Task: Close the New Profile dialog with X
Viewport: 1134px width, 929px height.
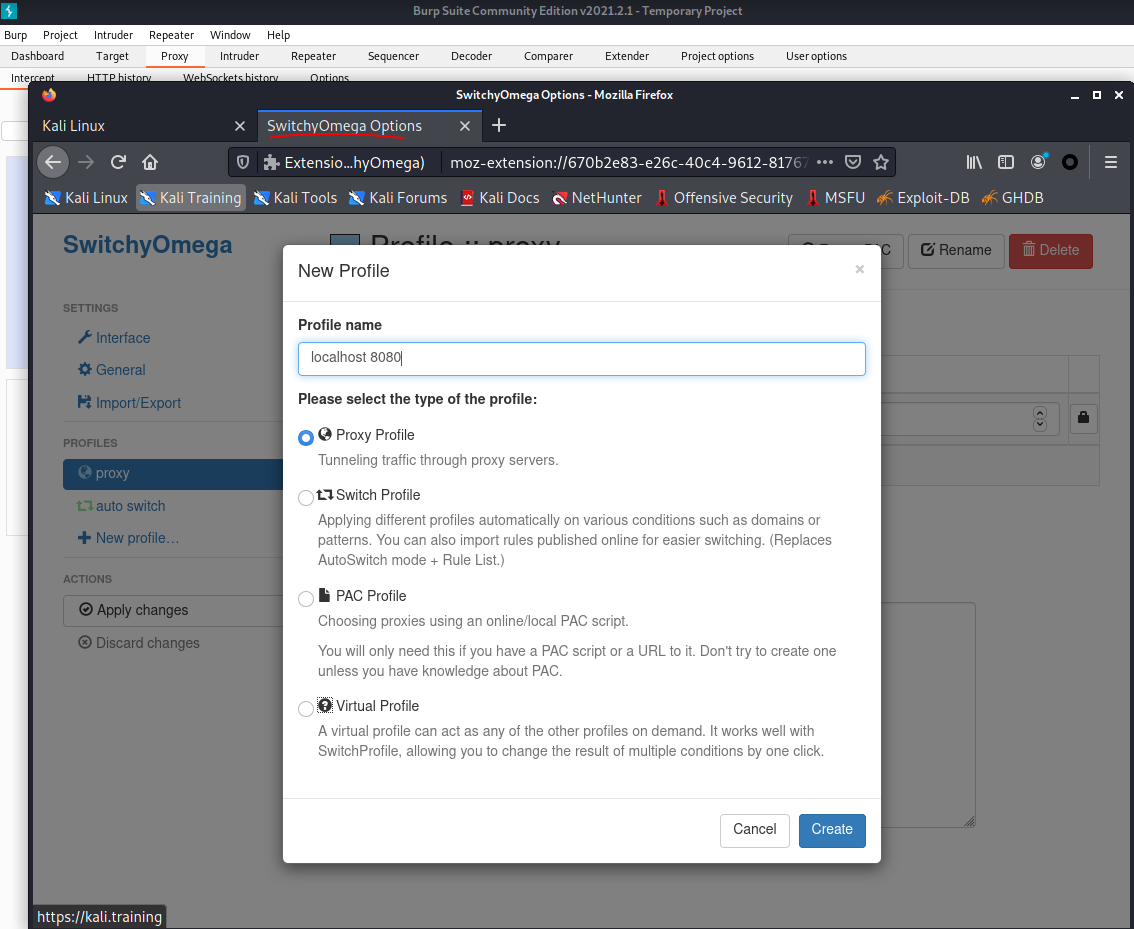Action: (859, 269)
